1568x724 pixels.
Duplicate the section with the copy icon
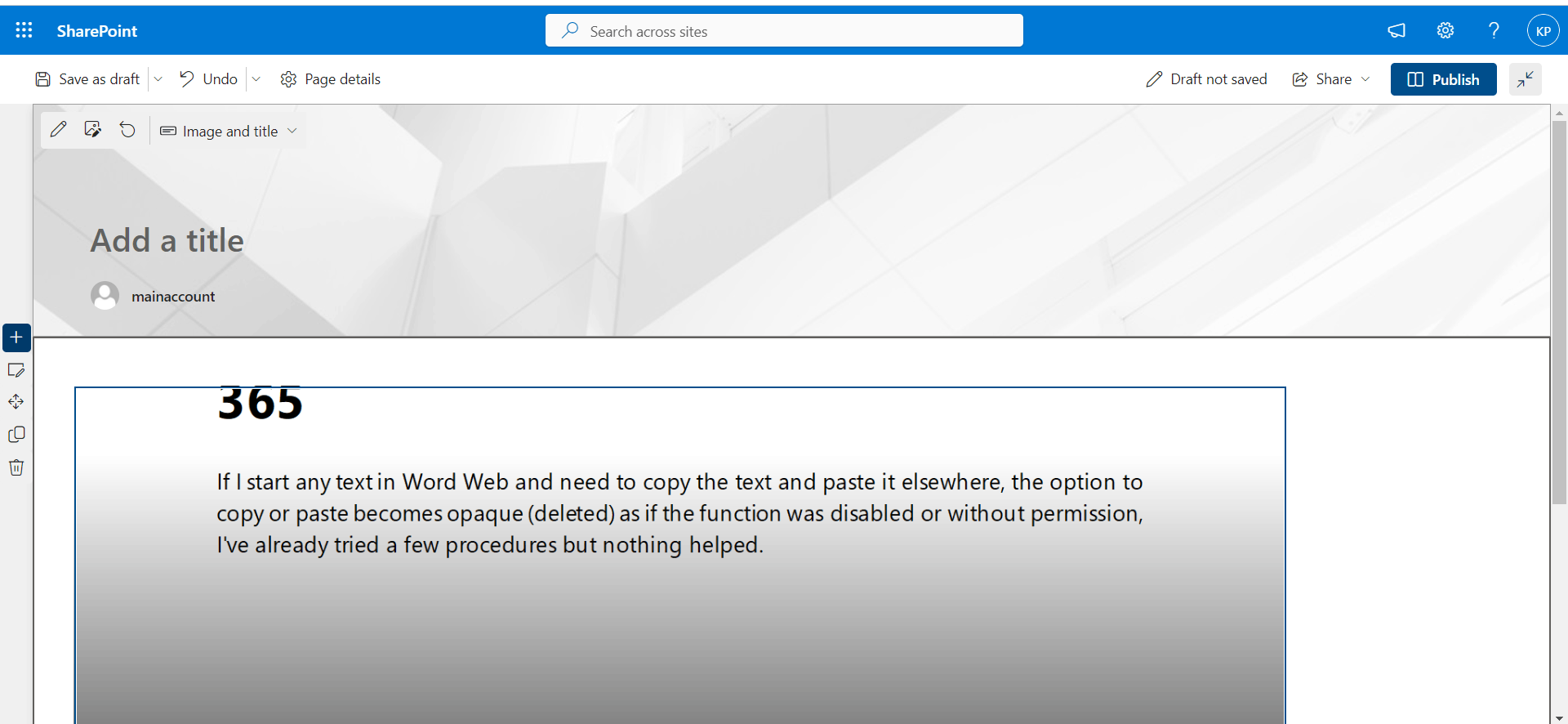pyautogui.click(x=16, y=435)
